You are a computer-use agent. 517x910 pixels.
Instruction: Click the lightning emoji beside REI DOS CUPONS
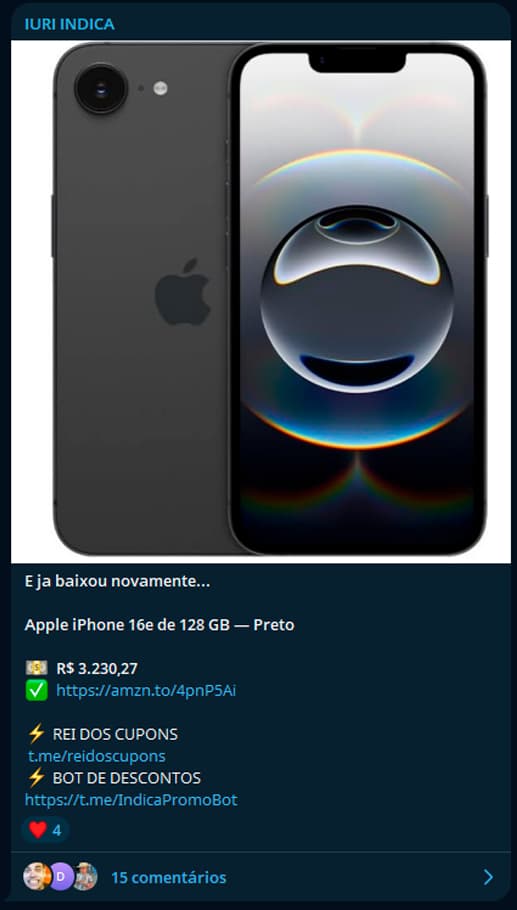click(36, 734)
